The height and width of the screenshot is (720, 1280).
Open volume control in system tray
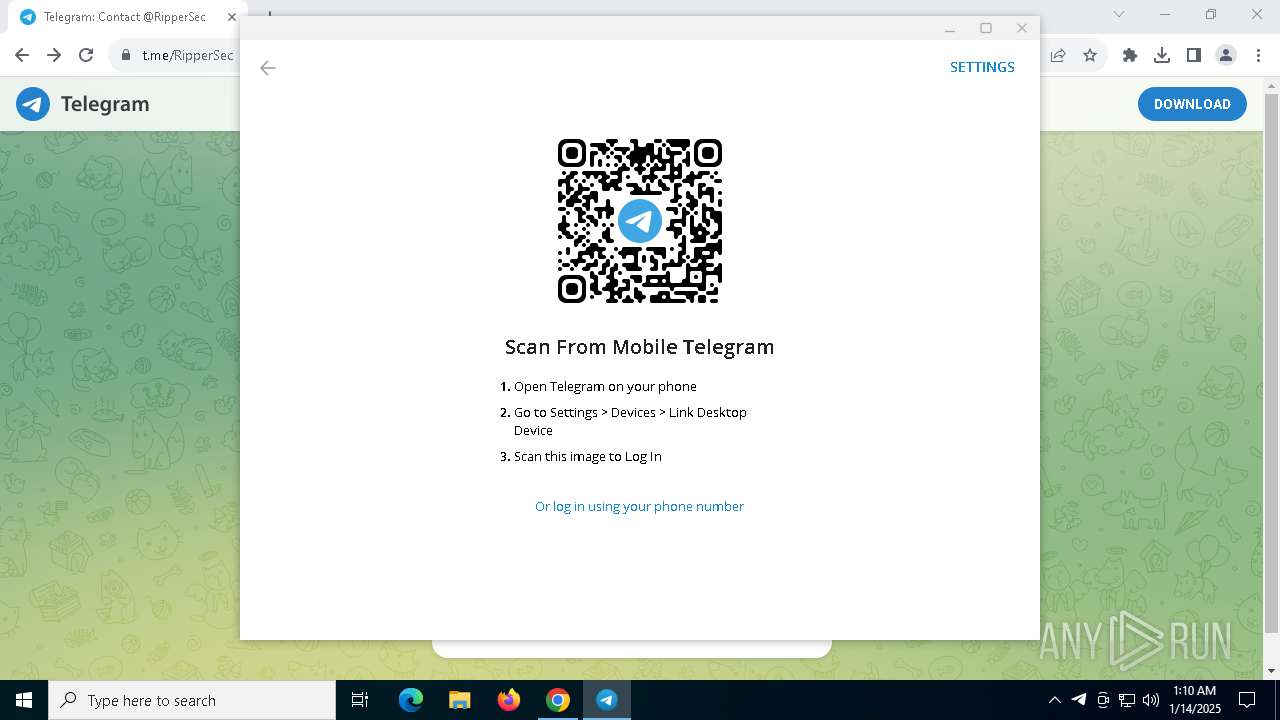(1151, 700)
